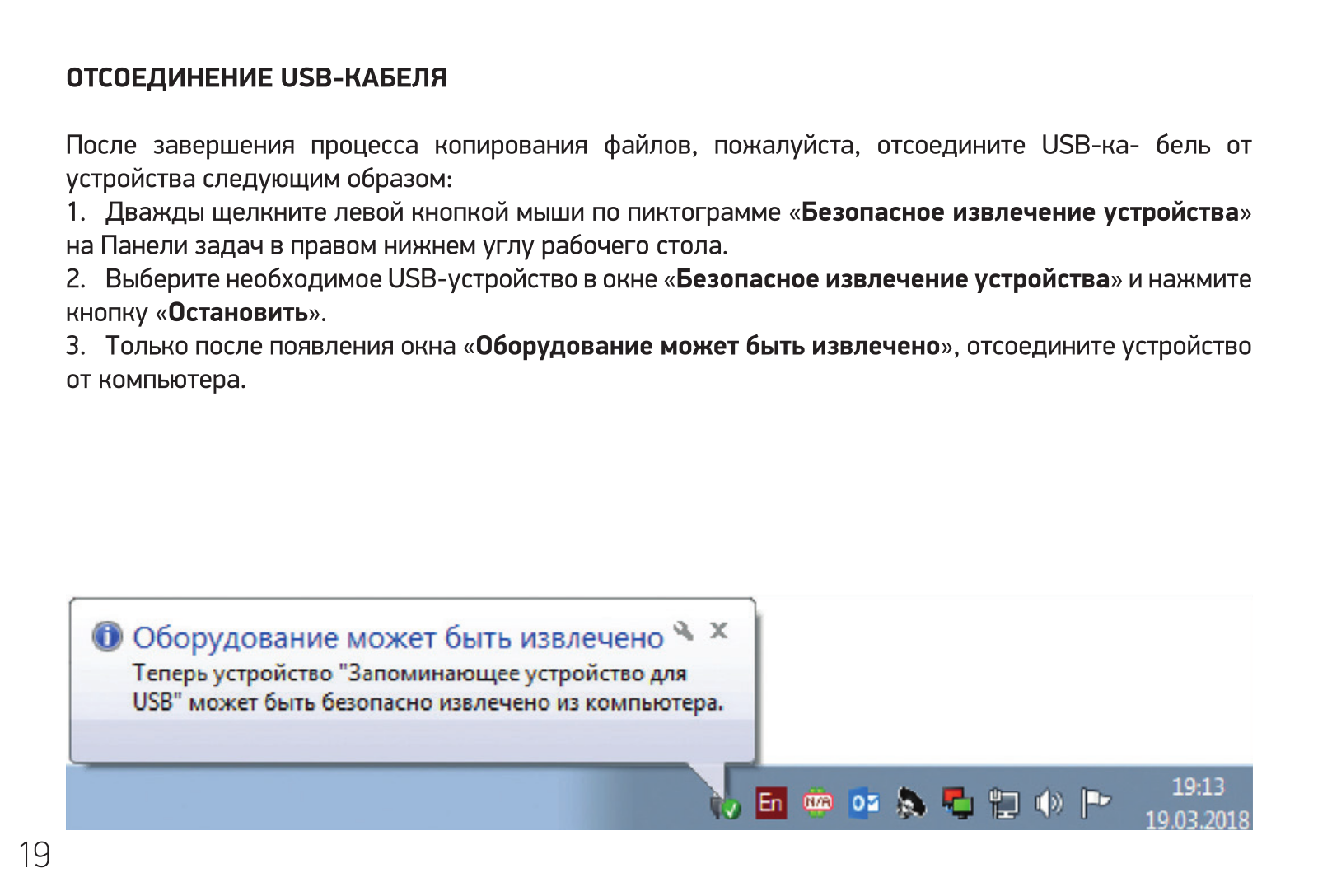Click the Safely Remove Hardware tray icon
Viewport: 1318px width, 896px height.
tap(726, 805)
